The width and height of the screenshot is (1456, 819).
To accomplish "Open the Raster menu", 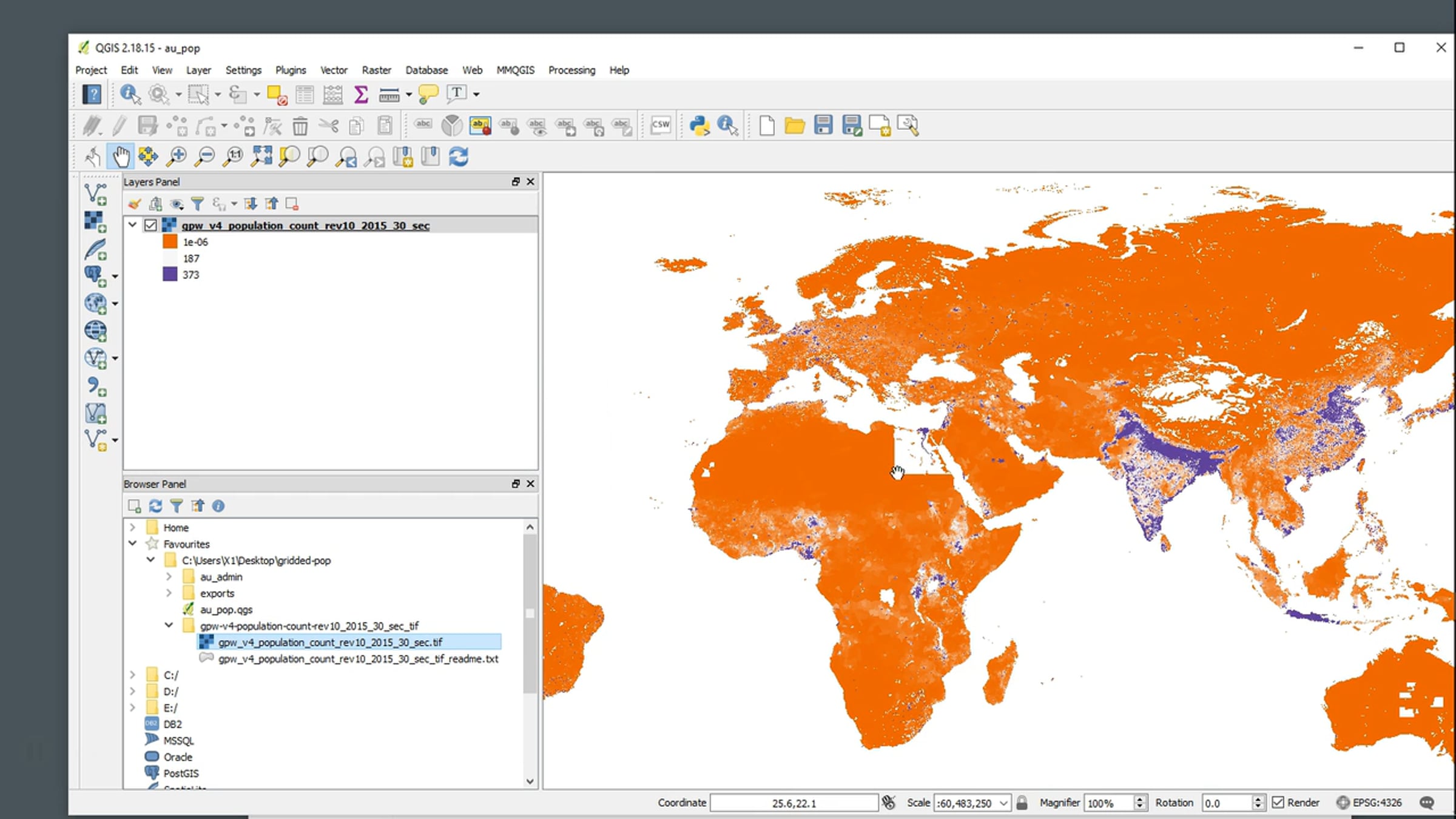I will (376, 70).
